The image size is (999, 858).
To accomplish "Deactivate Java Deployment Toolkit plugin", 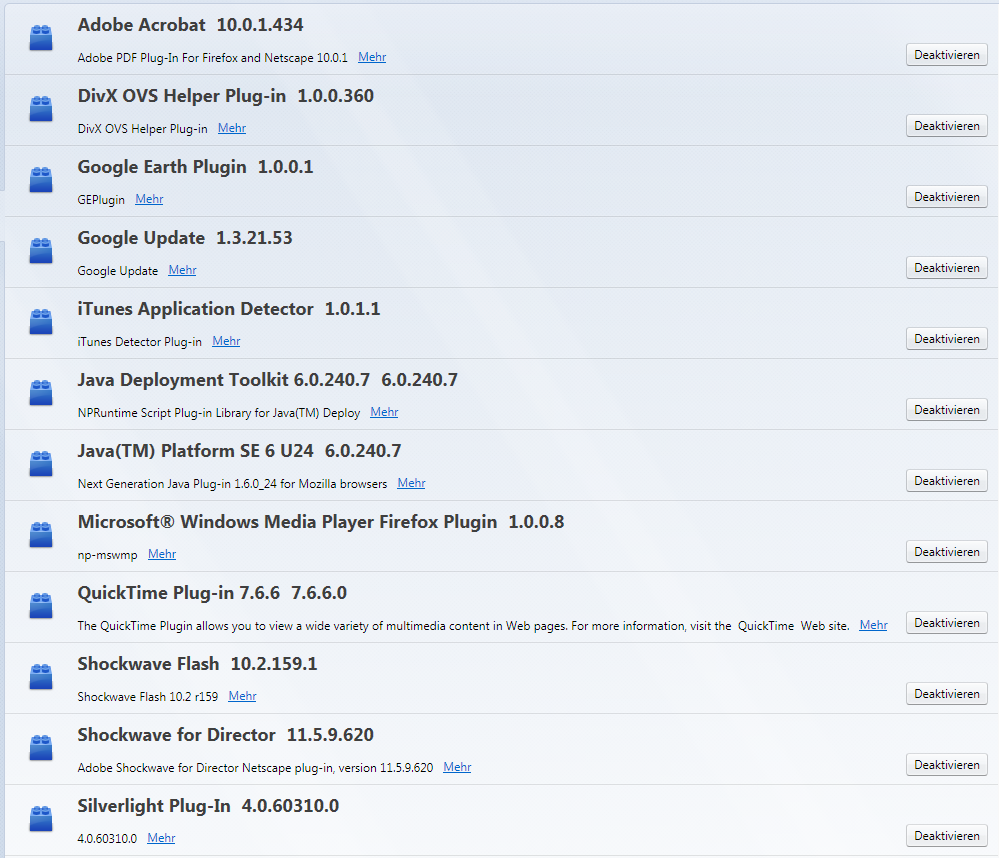I will pos(947,410).
